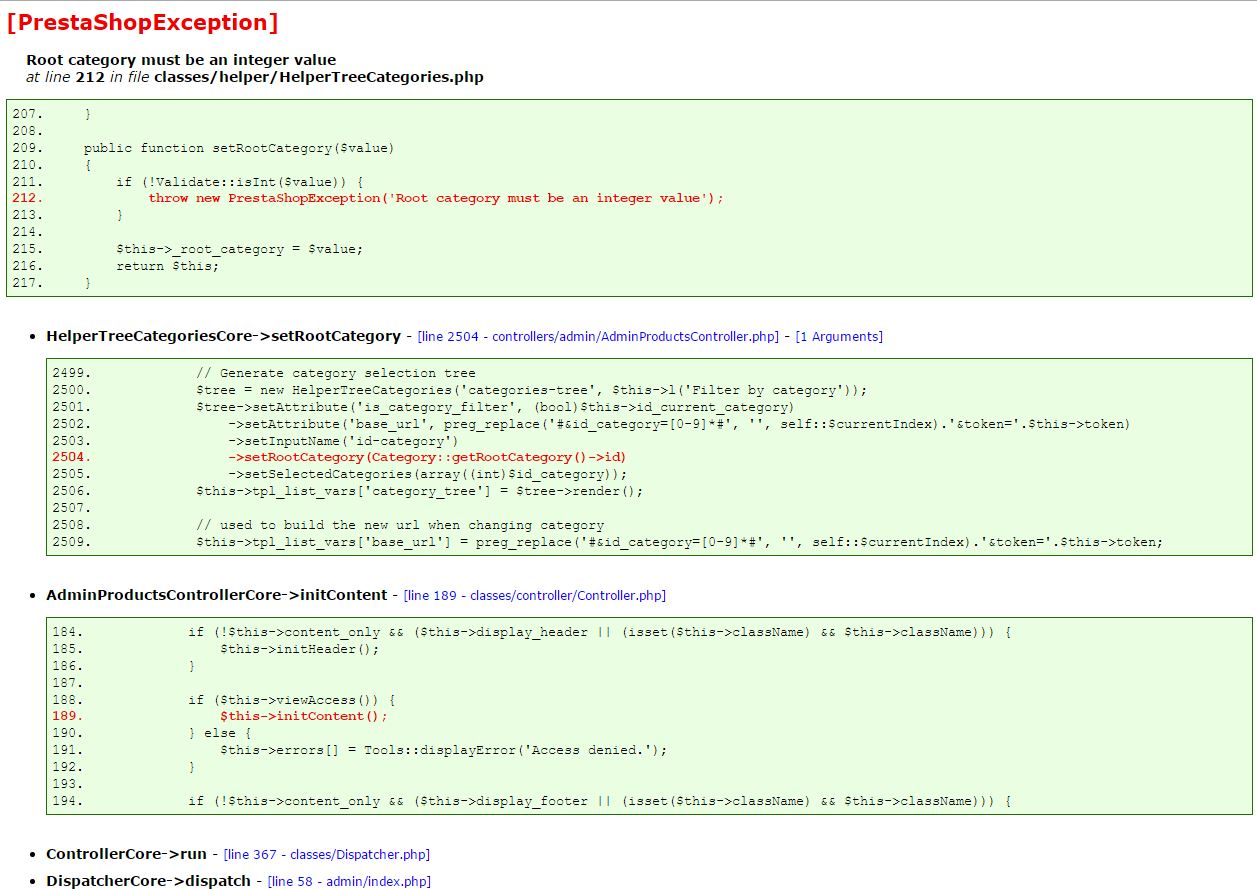The image size is (1257, 889).
Task: Click the DispatcherCore->dispatch trace entry
Action: coord(148,880)
